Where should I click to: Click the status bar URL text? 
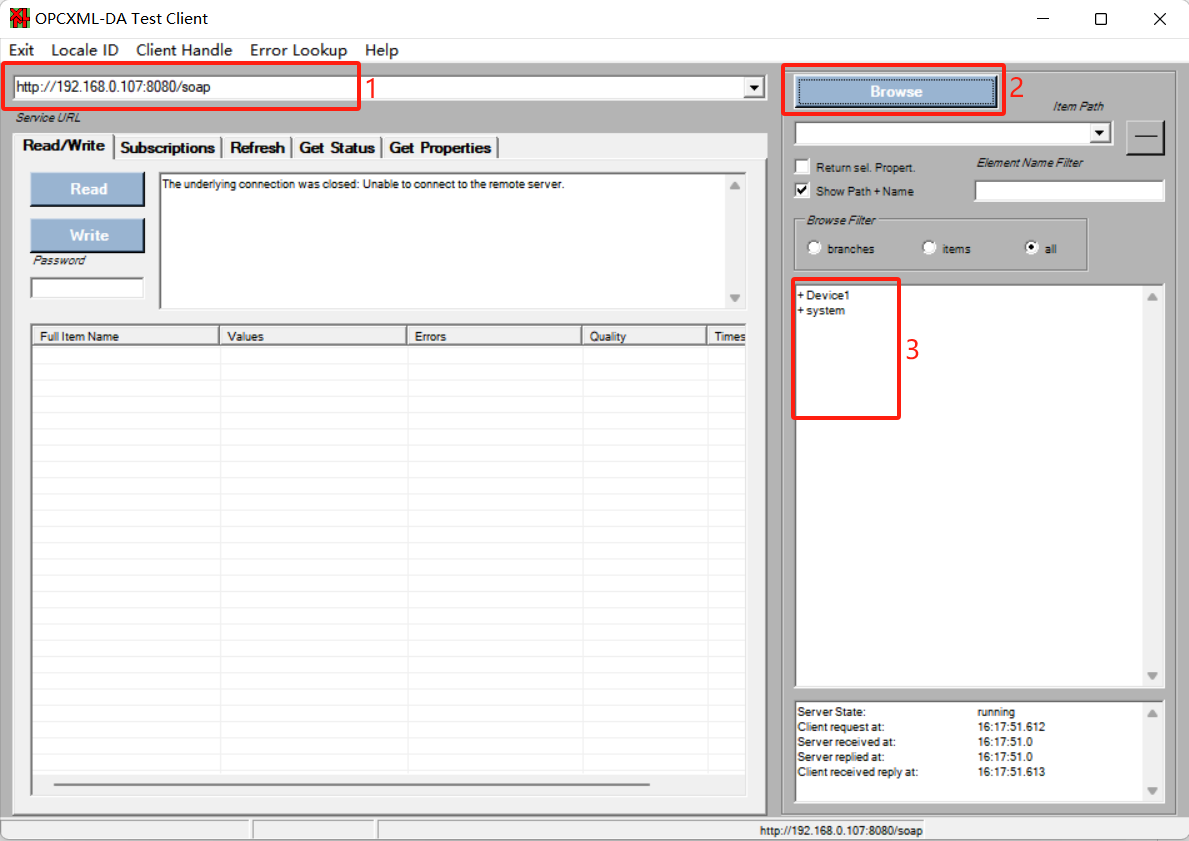(841, 830)
